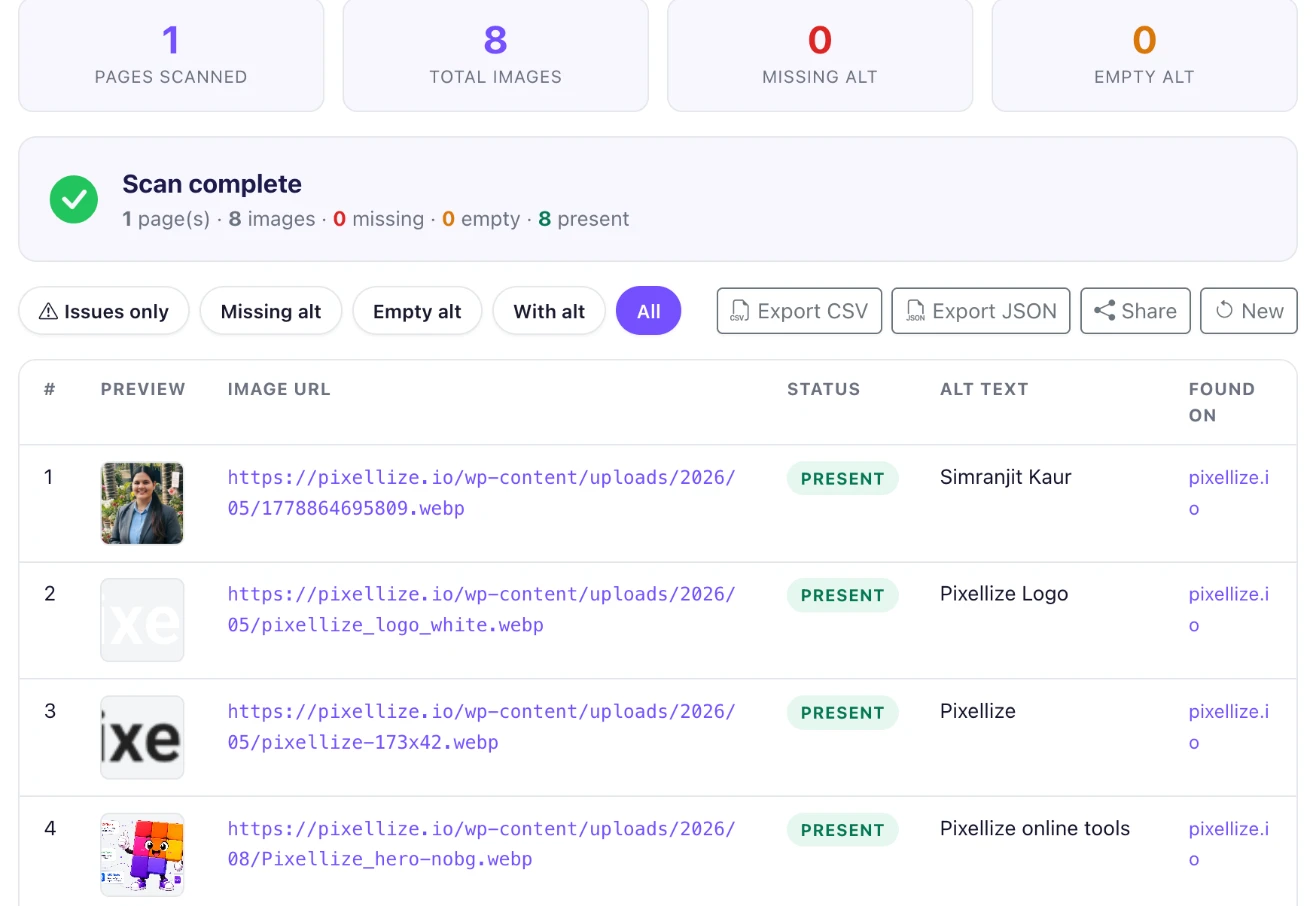The height and width of the screenshot is (906, 1316).
Task: Select the Empty alt filter
Action: click(x=417, y=311)
